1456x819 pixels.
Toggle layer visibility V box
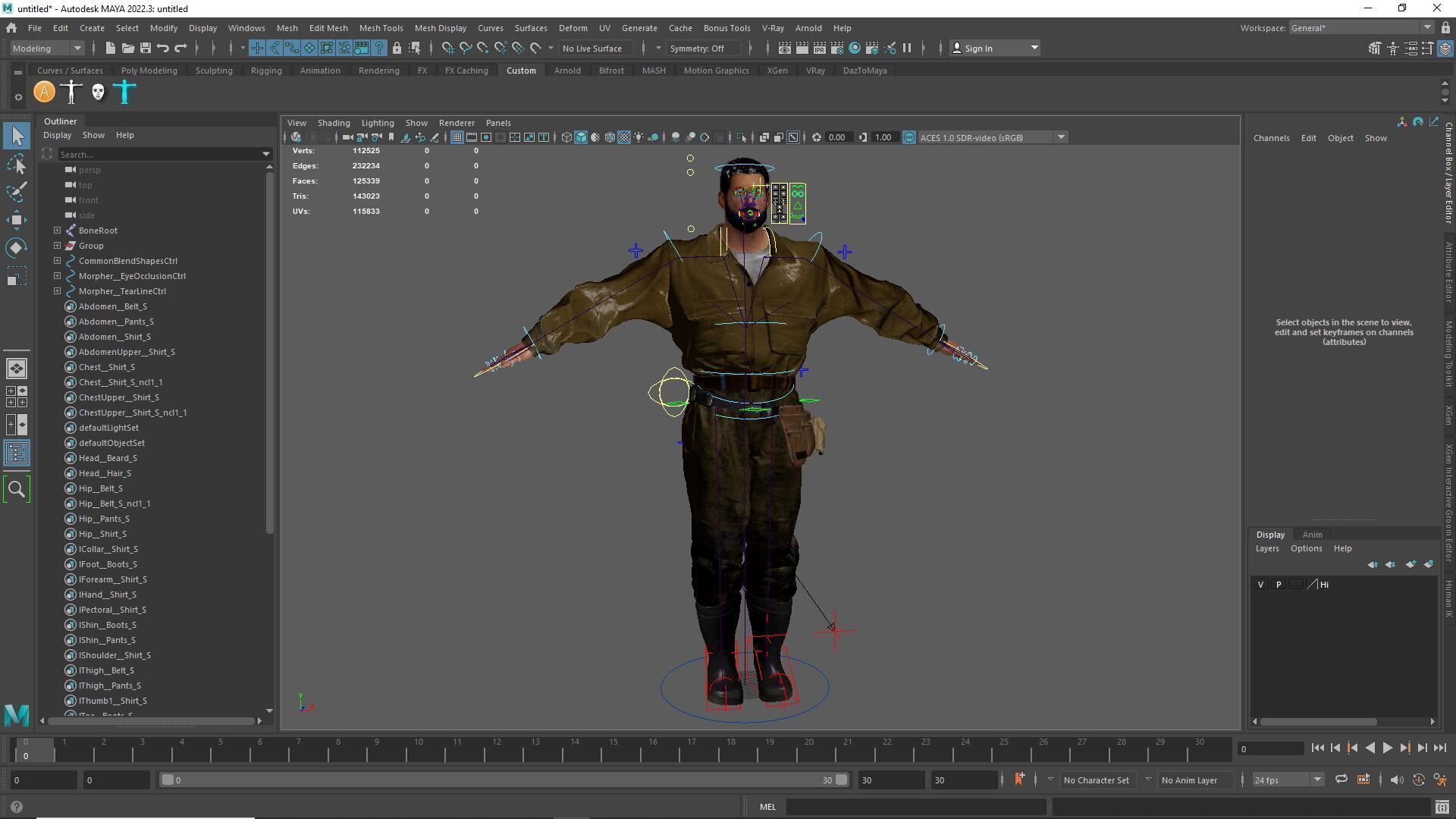point(1260,585)
